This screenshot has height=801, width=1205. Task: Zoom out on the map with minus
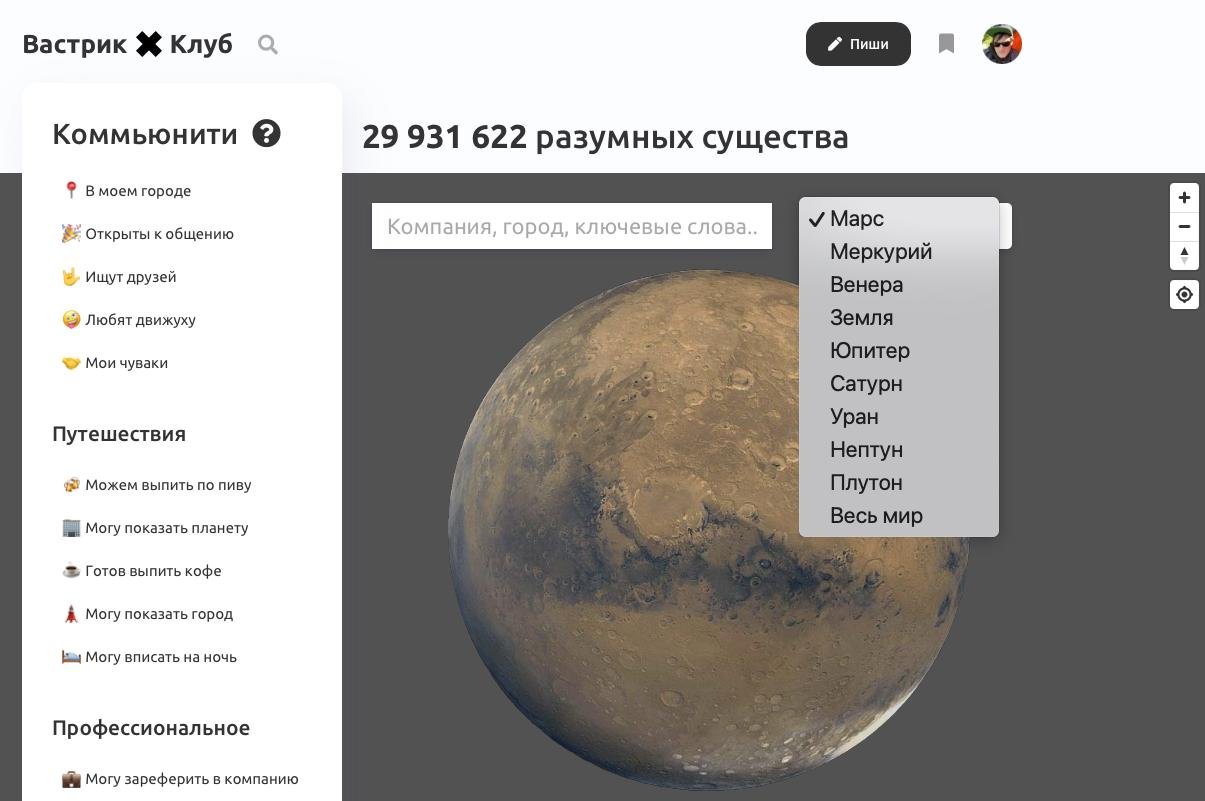pyautogui.click(x=1184, y=227)
